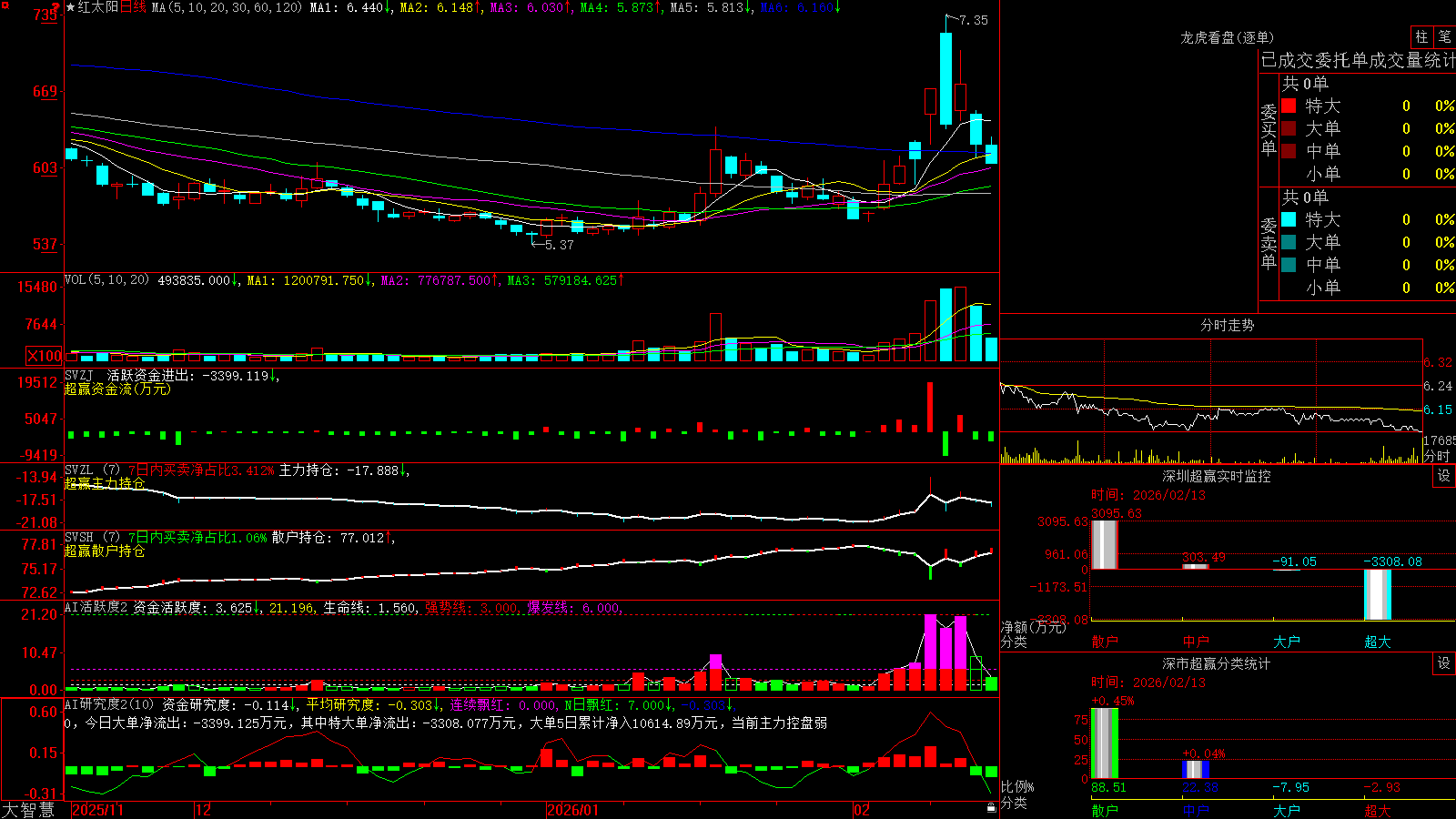The width and height of the screenshot is (1456, 819).
Task: Click the cyan 特大 sell-order swatch
Action: [1289, 219]
